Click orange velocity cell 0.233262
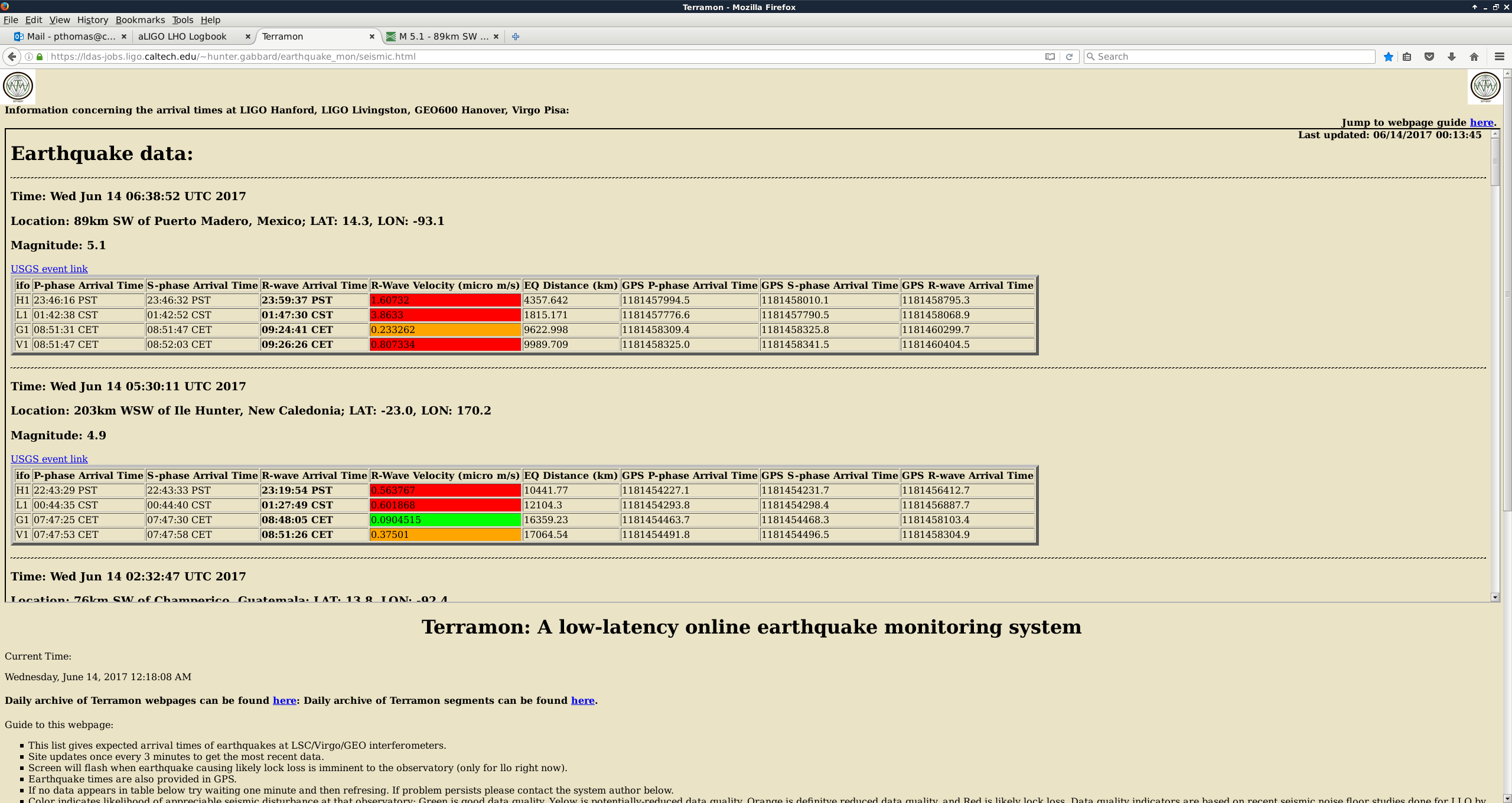 [445, 330]
